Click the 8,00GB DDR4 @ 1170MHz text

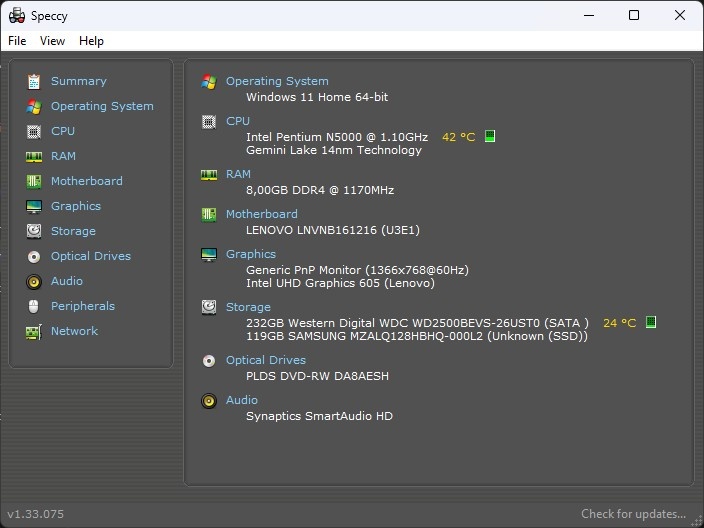[x=320, y=190]
